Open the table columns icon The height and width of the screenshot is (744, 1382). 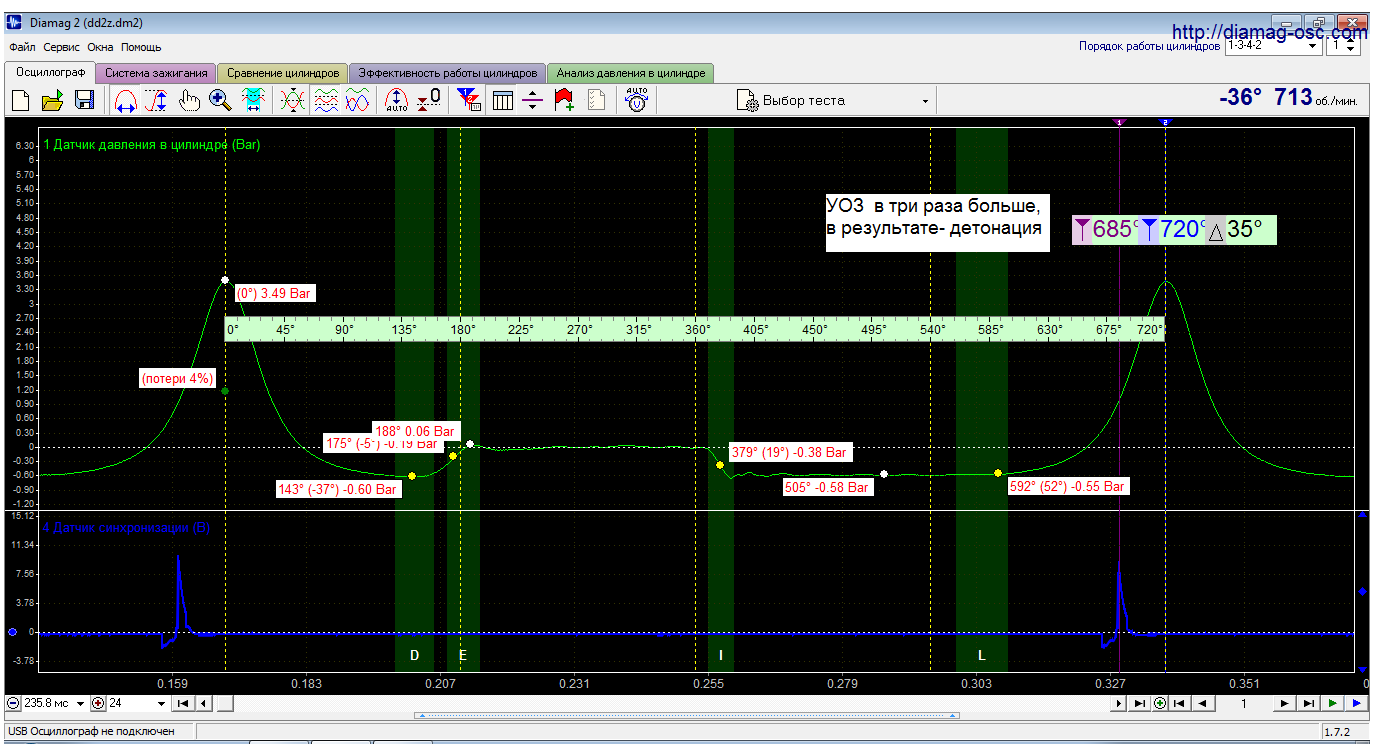[503, 100]
